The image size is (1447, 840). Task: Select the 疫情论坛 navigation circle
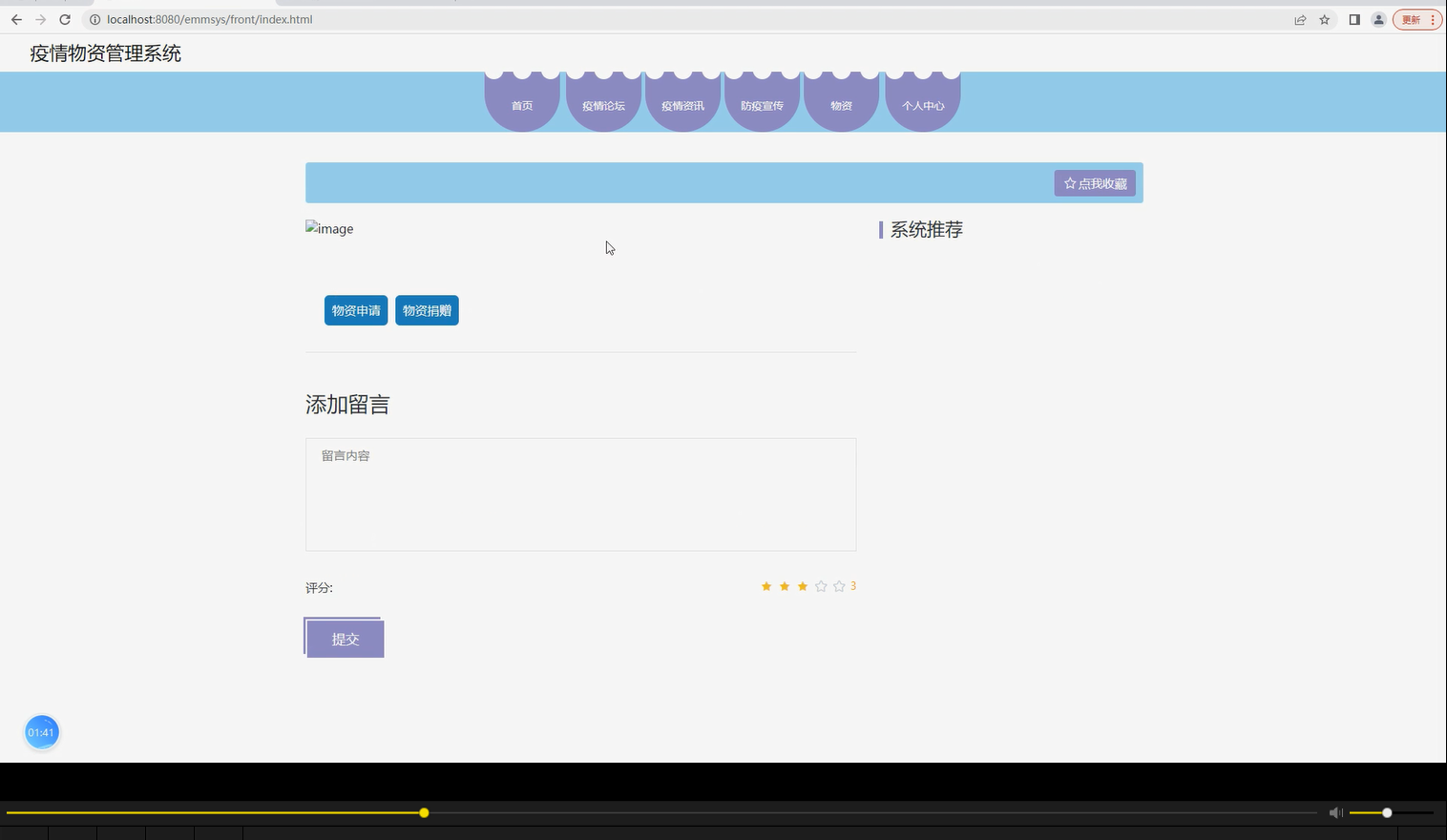603,105
